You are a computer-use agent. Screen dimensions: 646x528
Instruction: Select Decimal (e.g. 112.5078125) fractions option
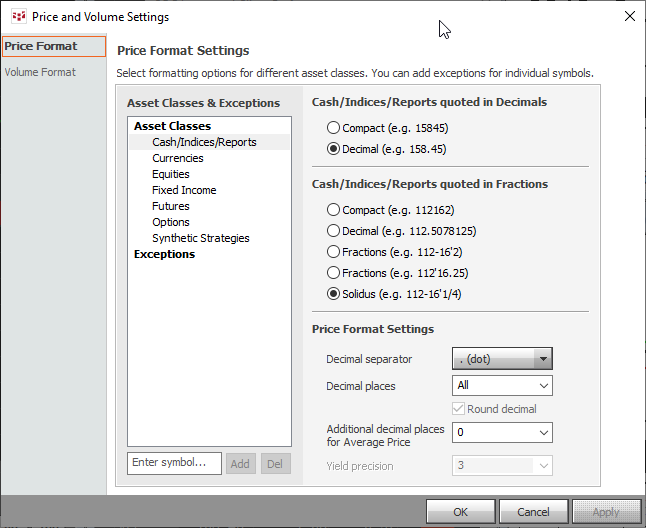click(x=334, y=231)
